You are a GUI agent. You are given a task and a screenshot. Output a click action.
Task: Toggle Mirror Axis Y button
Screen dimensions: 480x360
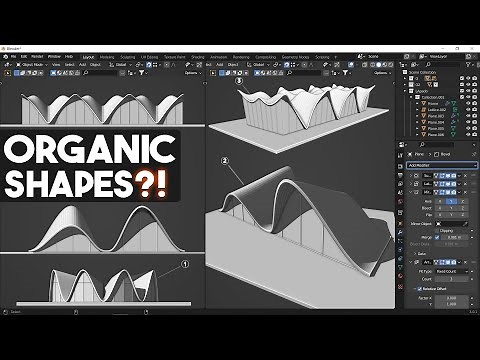point(451,201)
